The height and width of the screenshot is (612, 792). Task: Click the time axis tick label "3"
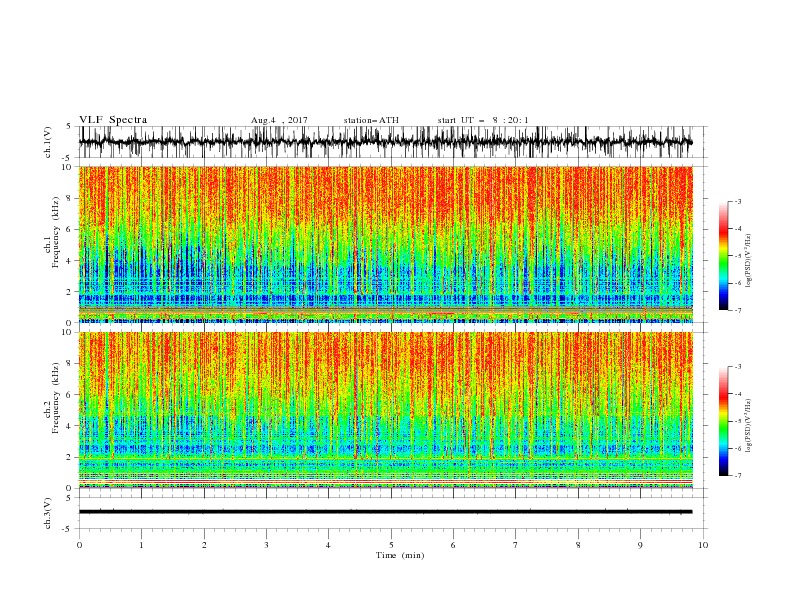click(x=266, y=545)
